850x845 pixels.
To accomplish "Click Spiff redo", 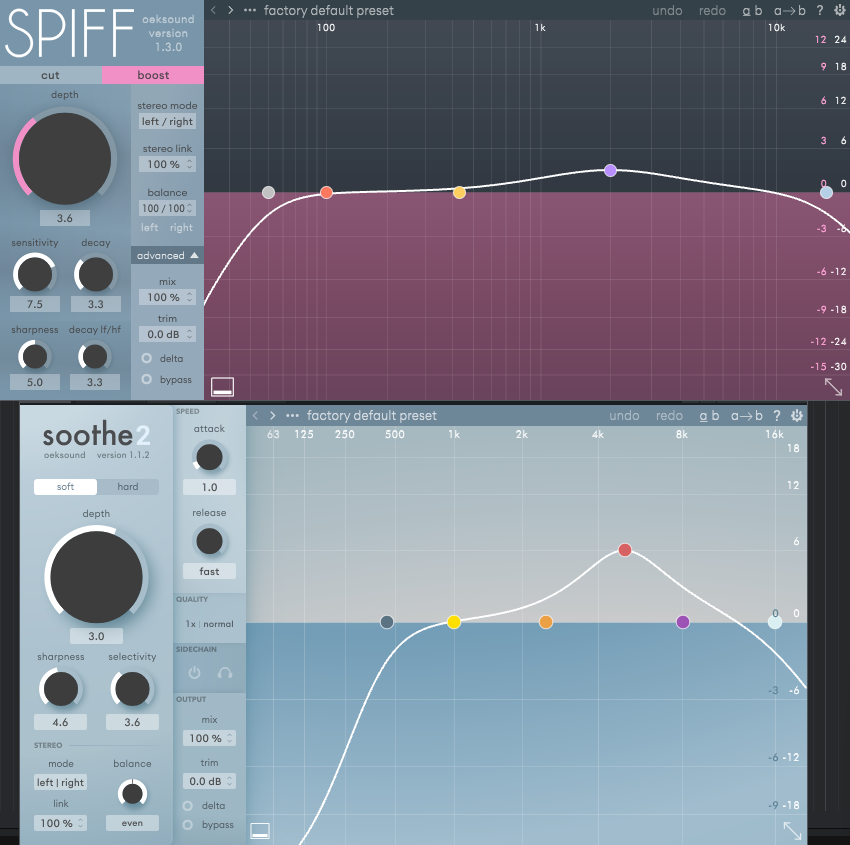I will tap(712, 11).
